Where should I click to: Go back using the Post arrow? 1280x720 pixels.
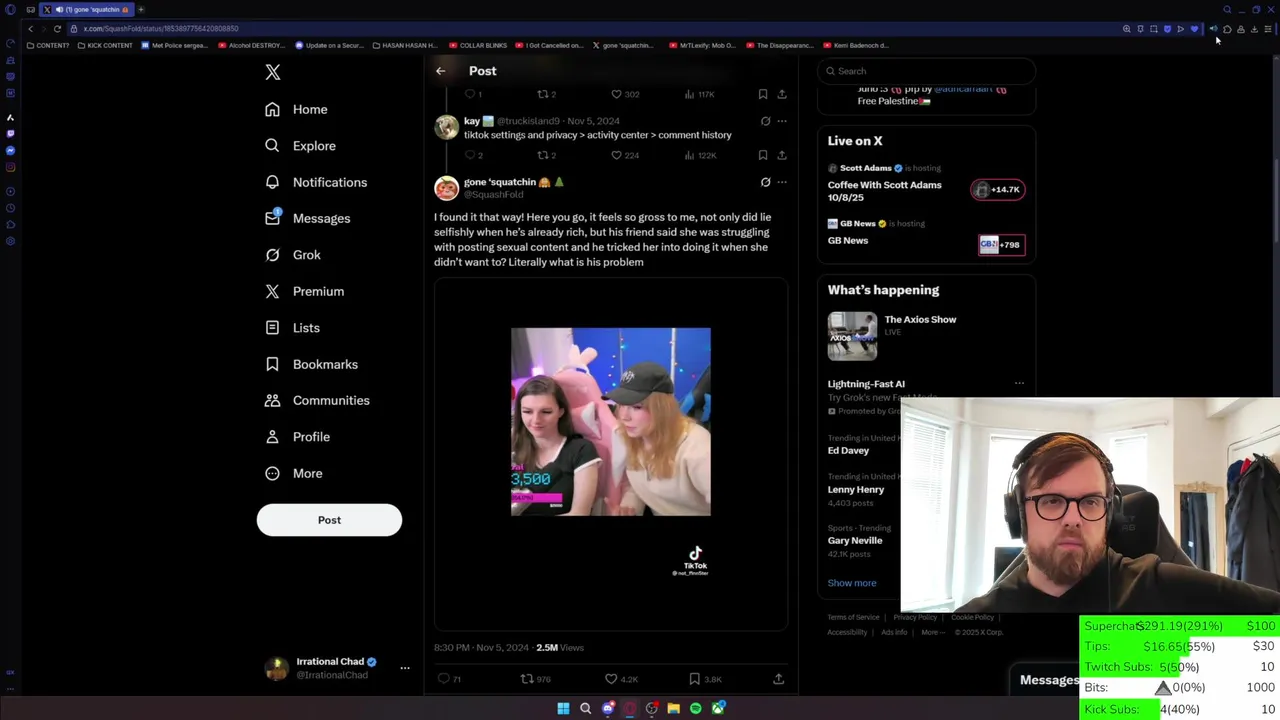click(440, 71)
